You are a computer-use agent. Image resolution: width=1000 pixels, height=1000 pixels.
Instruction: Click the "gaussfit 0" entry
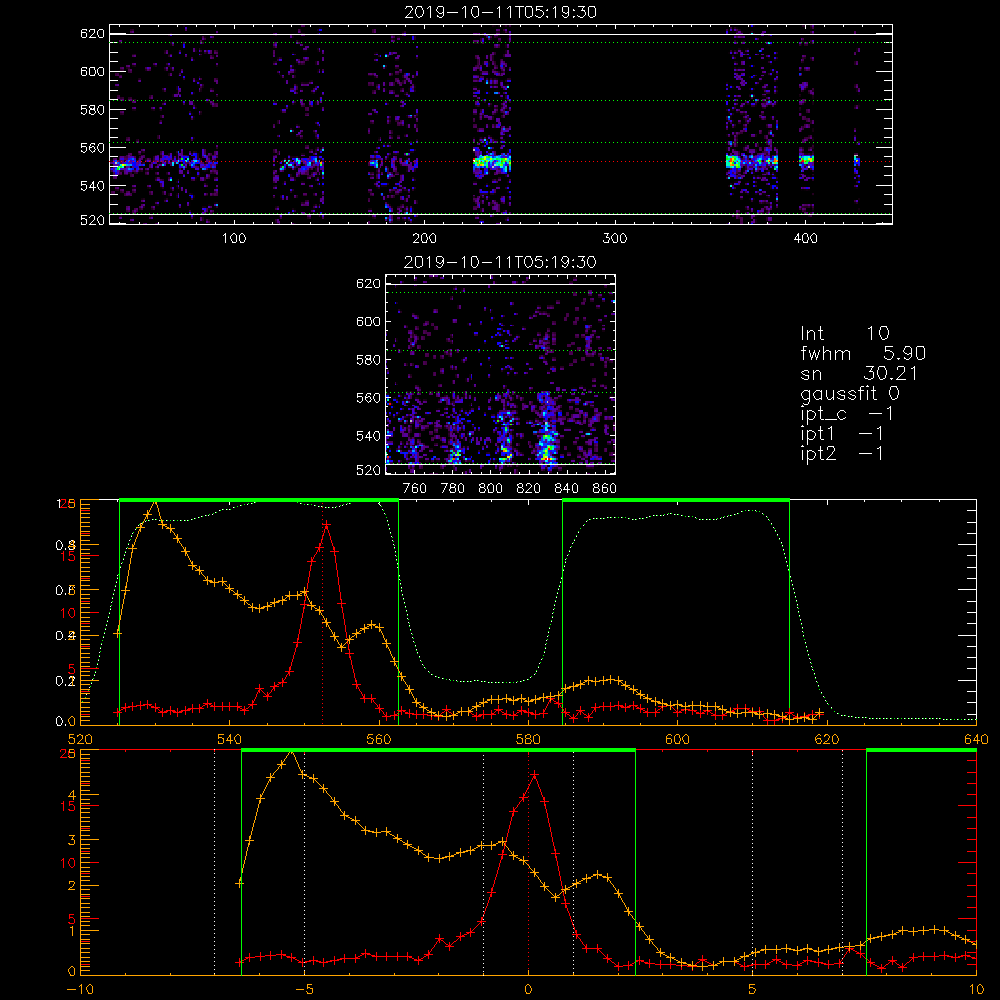[849, 393]
